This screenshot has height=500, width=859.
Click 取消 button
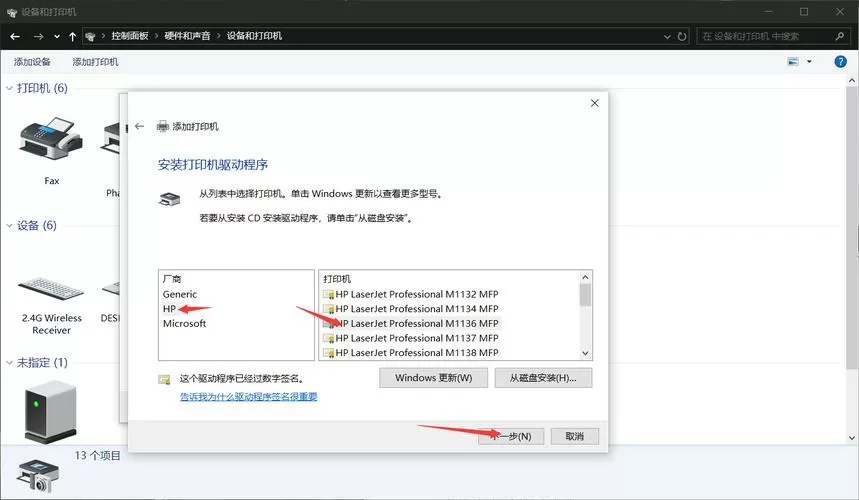(574, 436)
